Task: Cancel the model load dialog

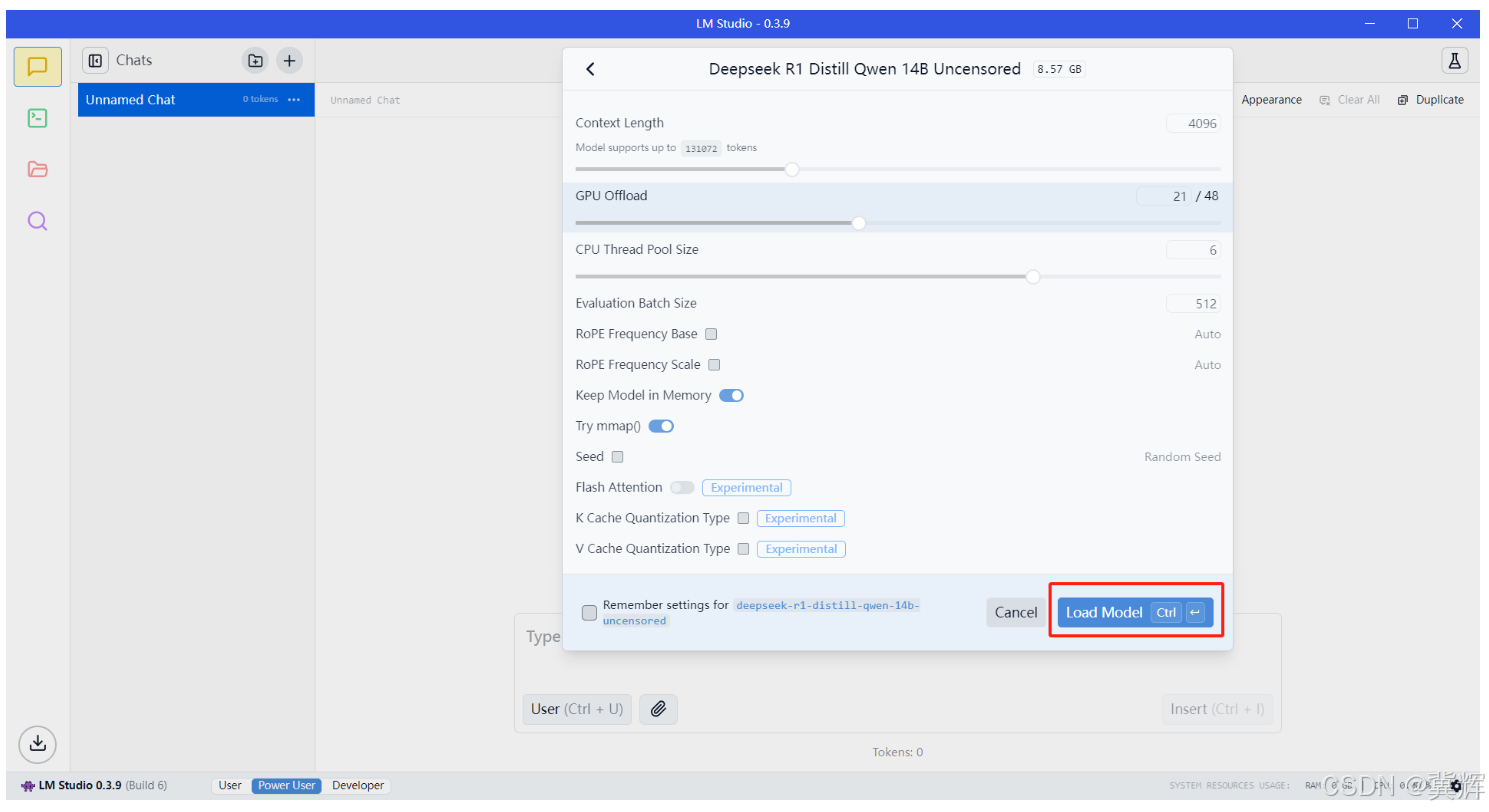Action: [1016, 613]
